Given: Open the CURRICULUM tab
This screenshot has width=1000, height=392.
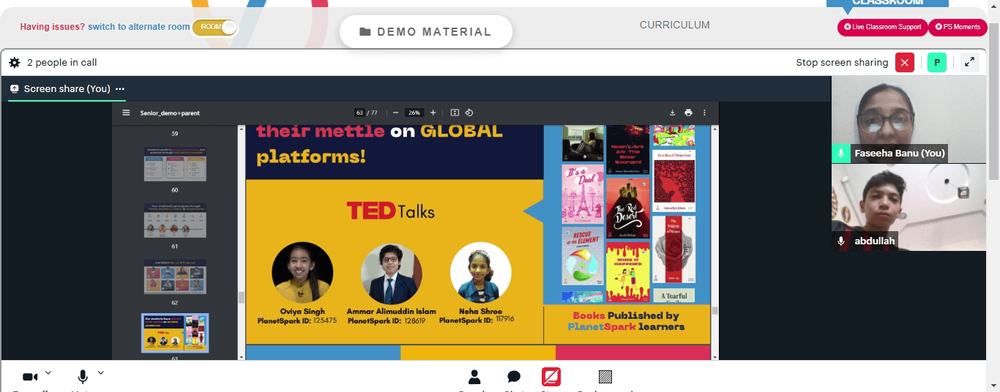Looking at the screenshot, I should click(674, 25).
